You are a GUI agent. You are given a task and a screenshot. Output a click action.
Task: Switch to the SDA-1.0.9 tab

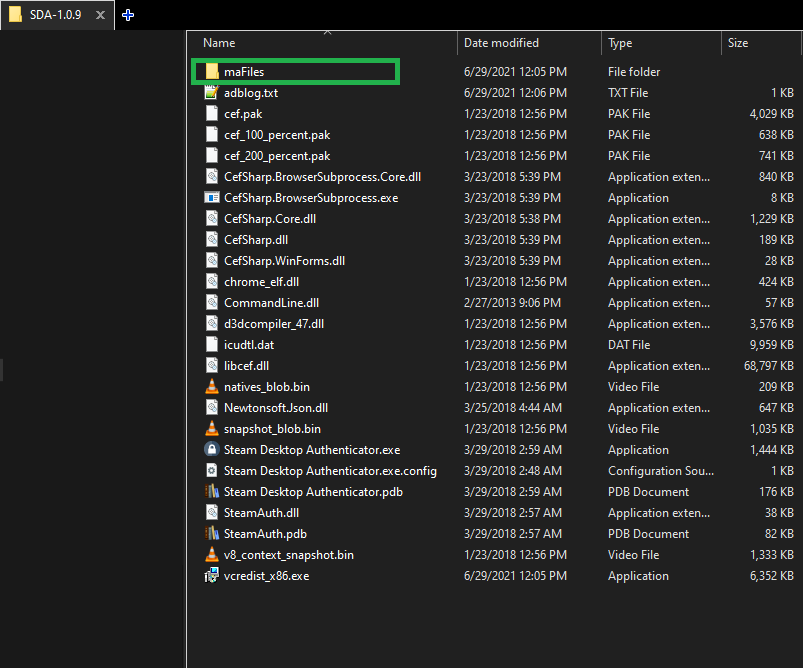click(55, 15)
